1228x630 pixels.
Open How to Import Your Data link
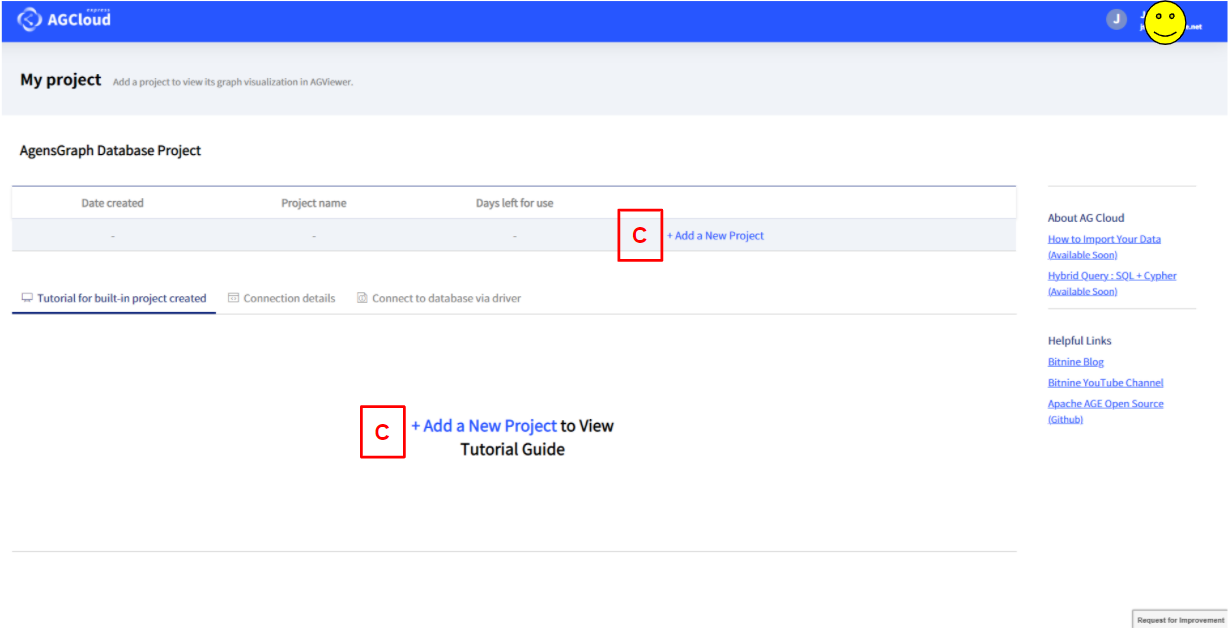tap(1104, 247)
